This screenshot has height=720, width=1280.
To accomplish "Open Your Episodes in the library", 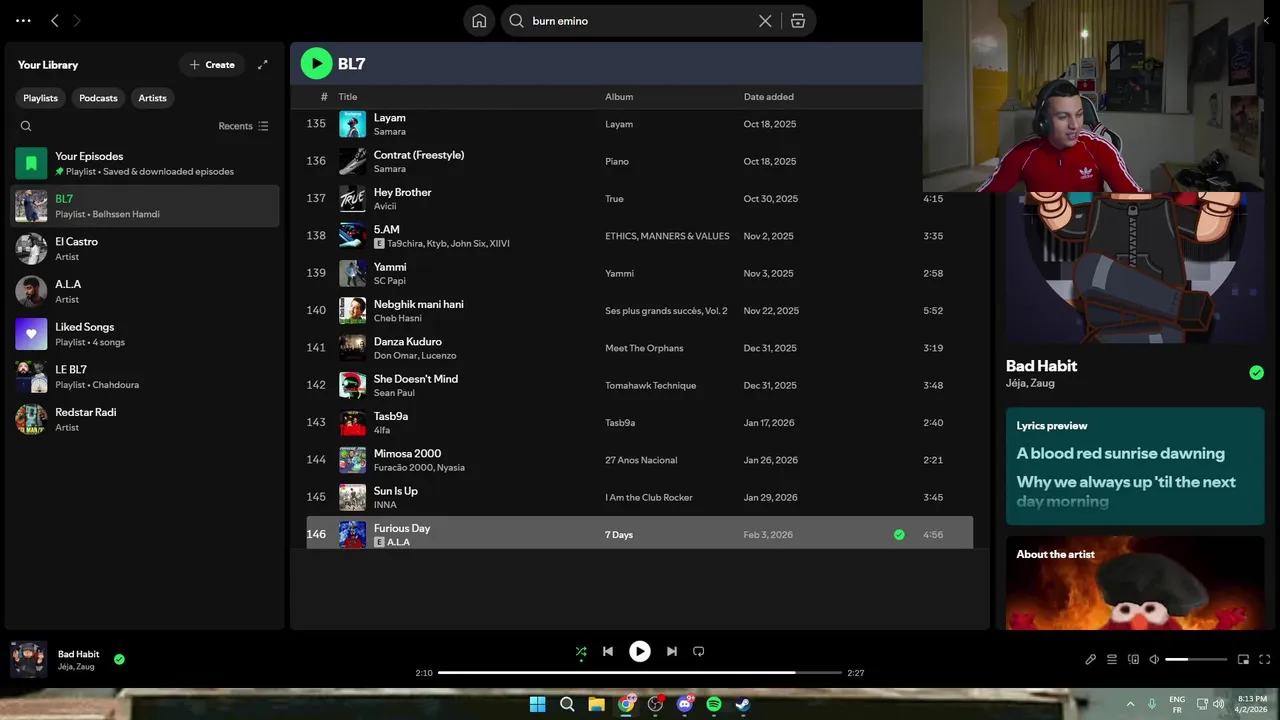I will point(145,163).
